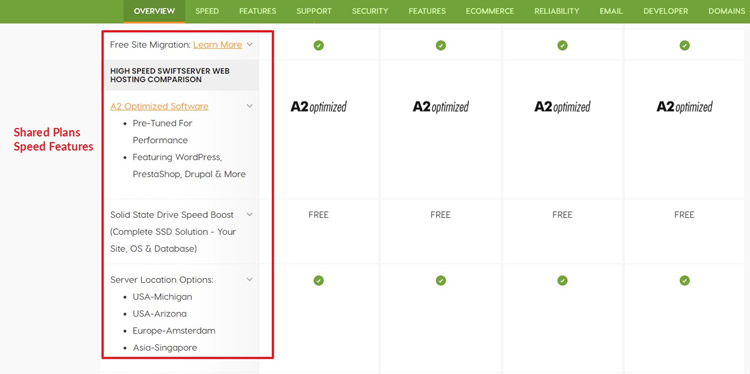Jump to the Ecommerce tab
750x374 pixels.
pos(490,11)
